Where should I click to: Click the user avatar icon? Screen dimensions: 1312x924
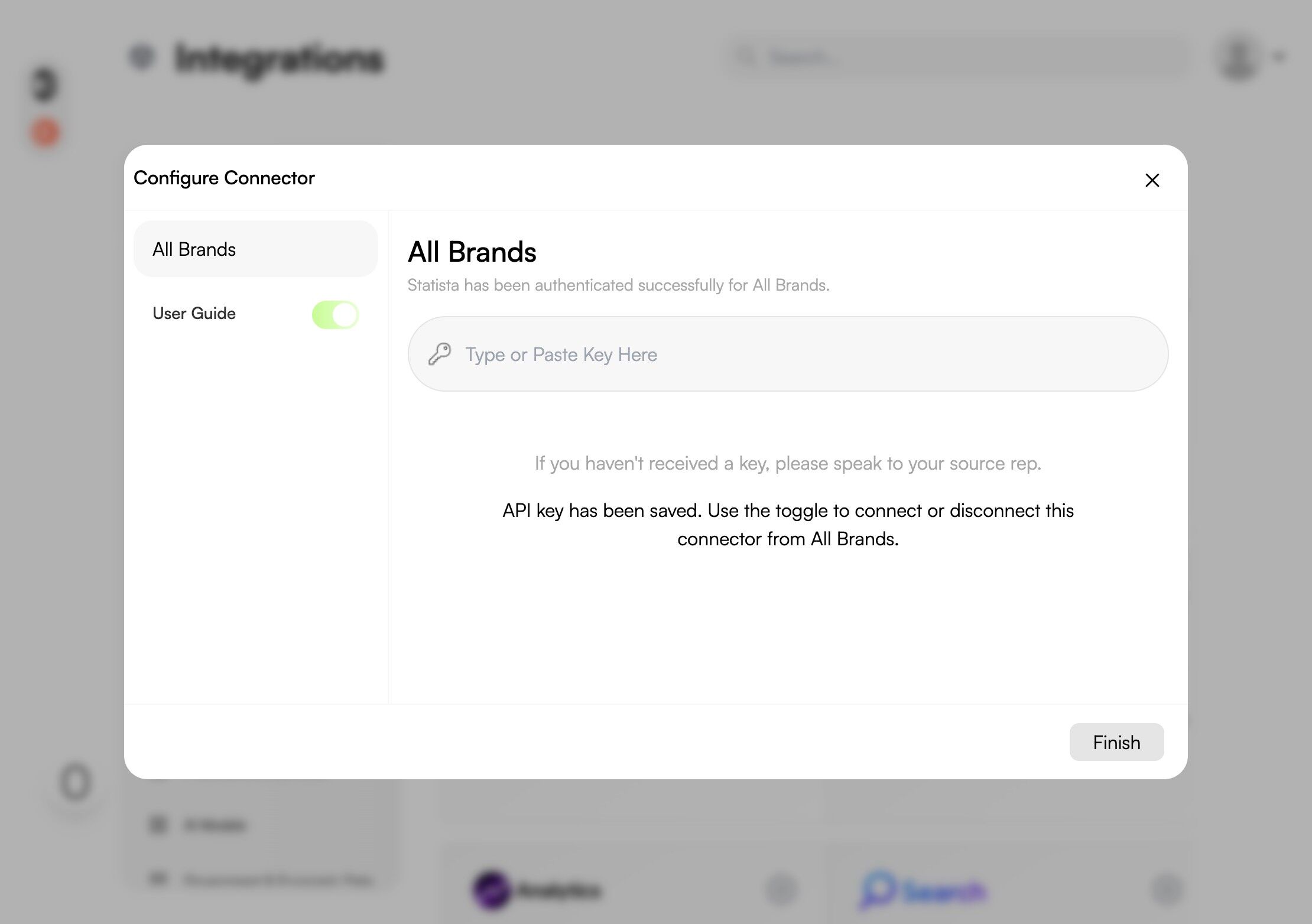tap(1238, 57)
